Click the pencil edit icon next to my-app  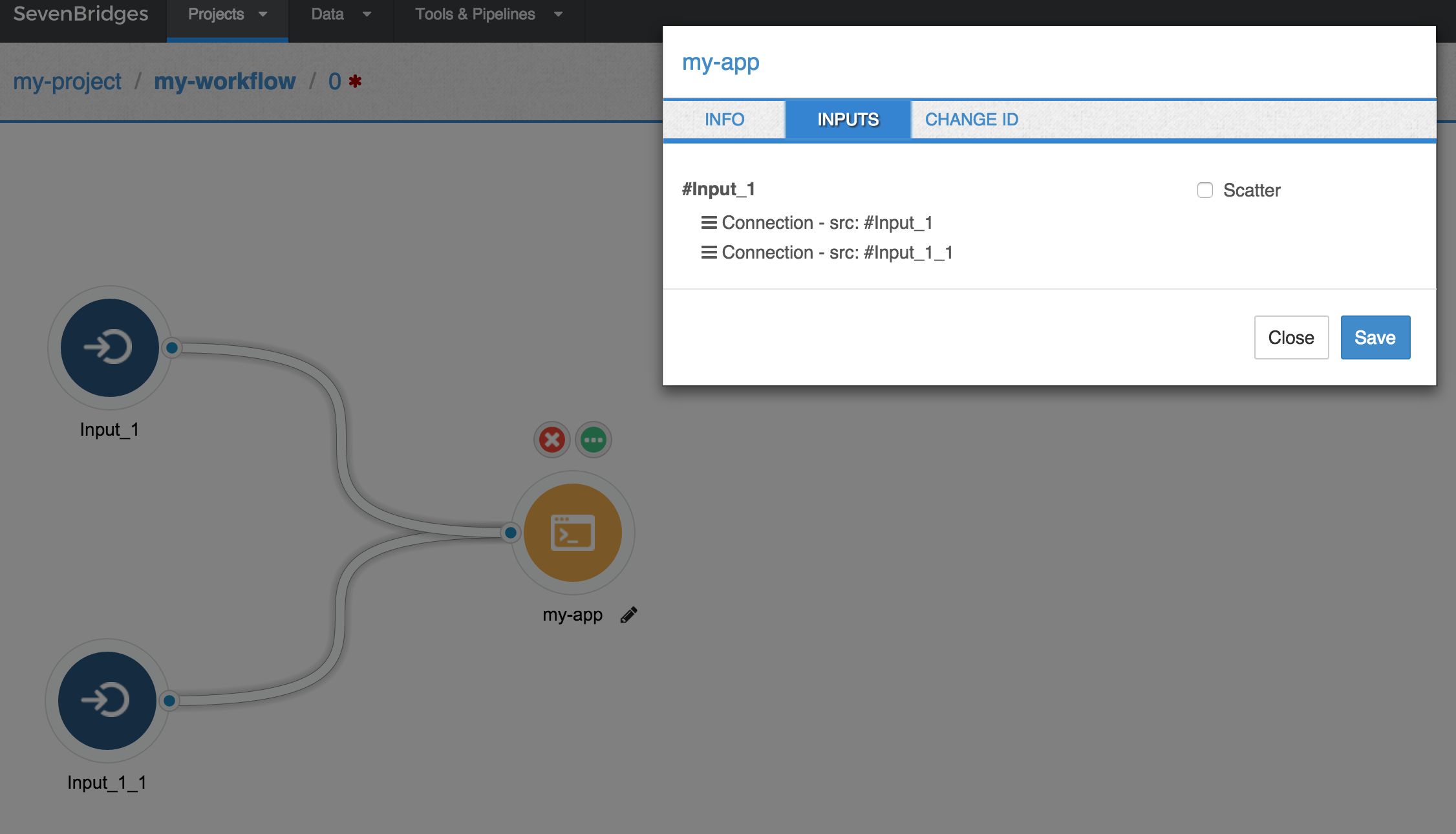pos(628,615)
